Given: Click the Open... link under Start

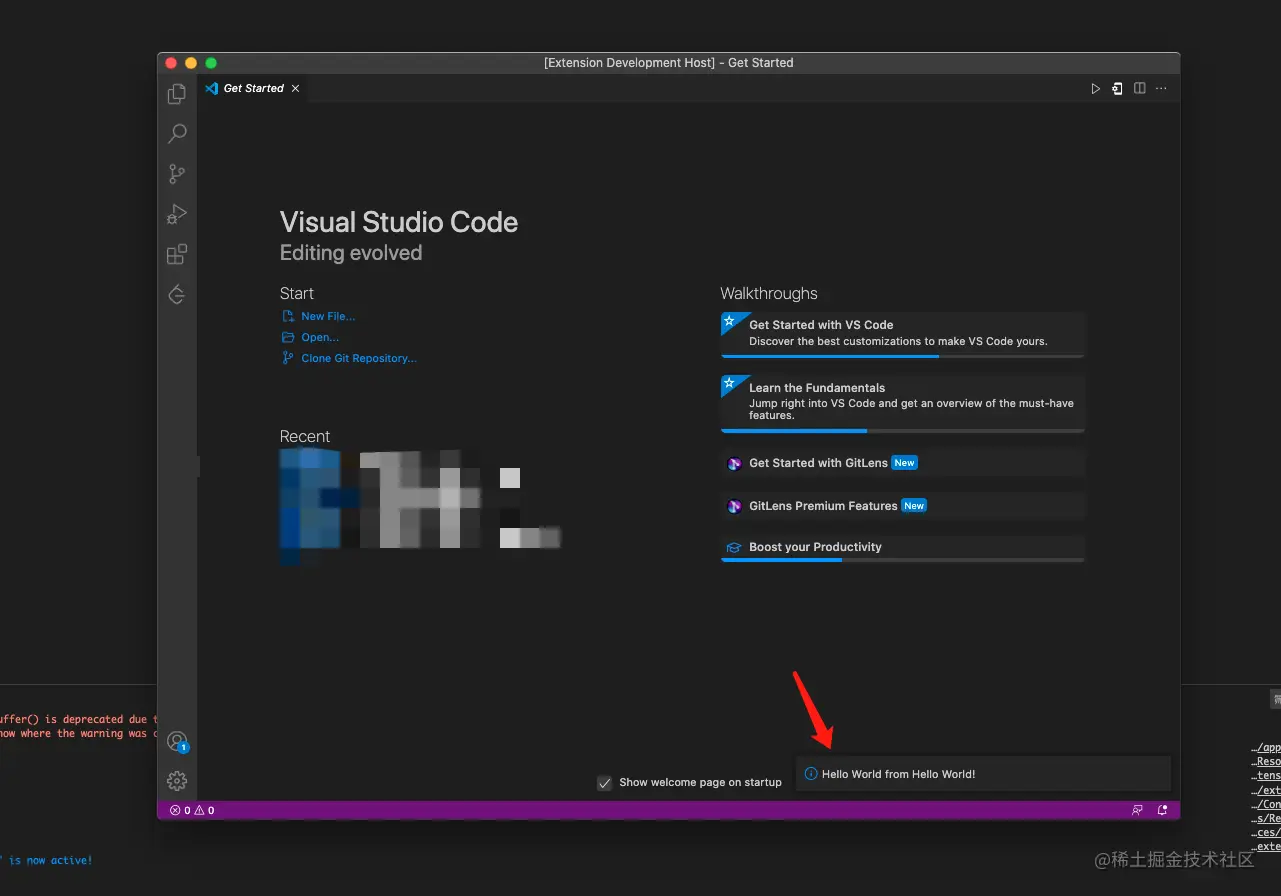Looking at the screenshot, I should [x=320, y=337].
